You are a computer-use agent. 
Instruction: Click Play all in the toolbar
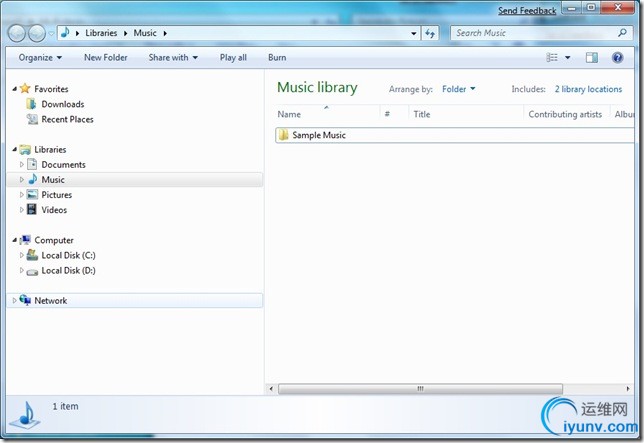233,57
